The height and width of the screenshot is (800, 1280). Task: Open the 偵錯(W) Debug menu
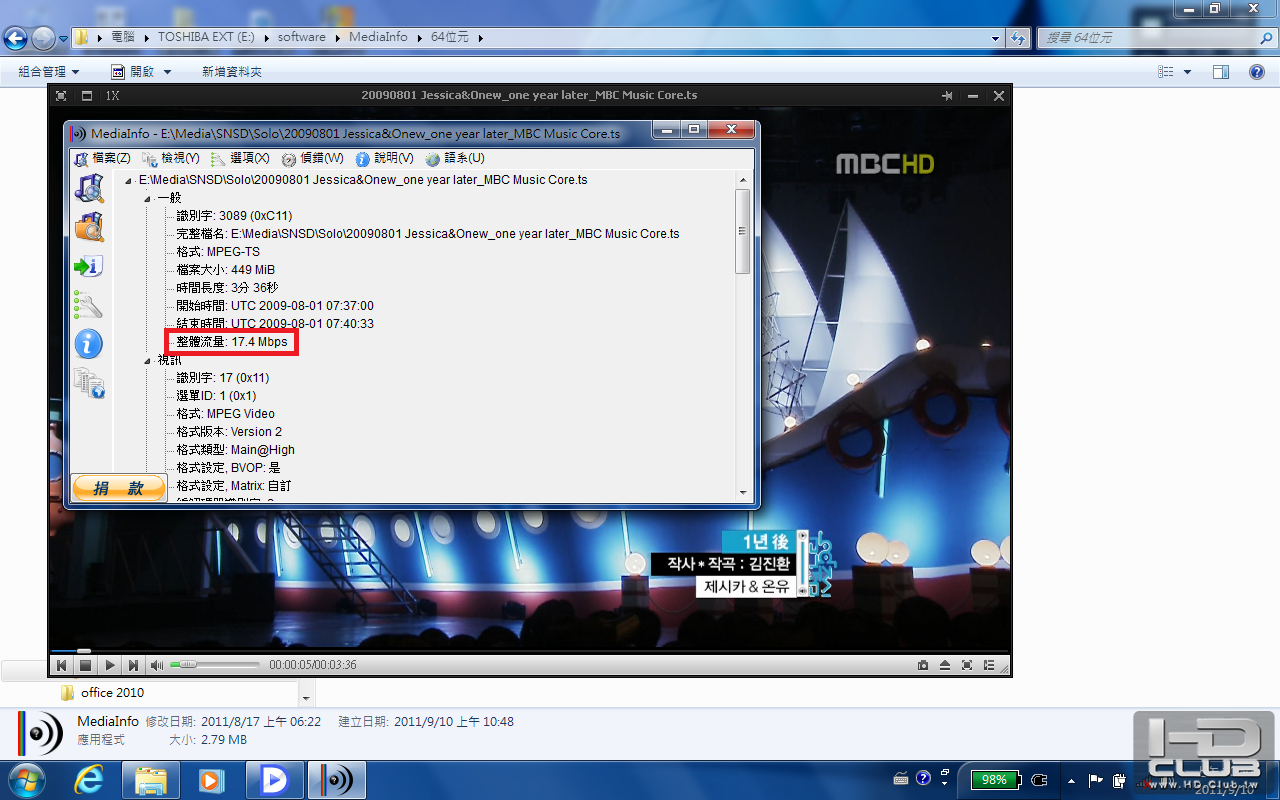click(312, 159)
